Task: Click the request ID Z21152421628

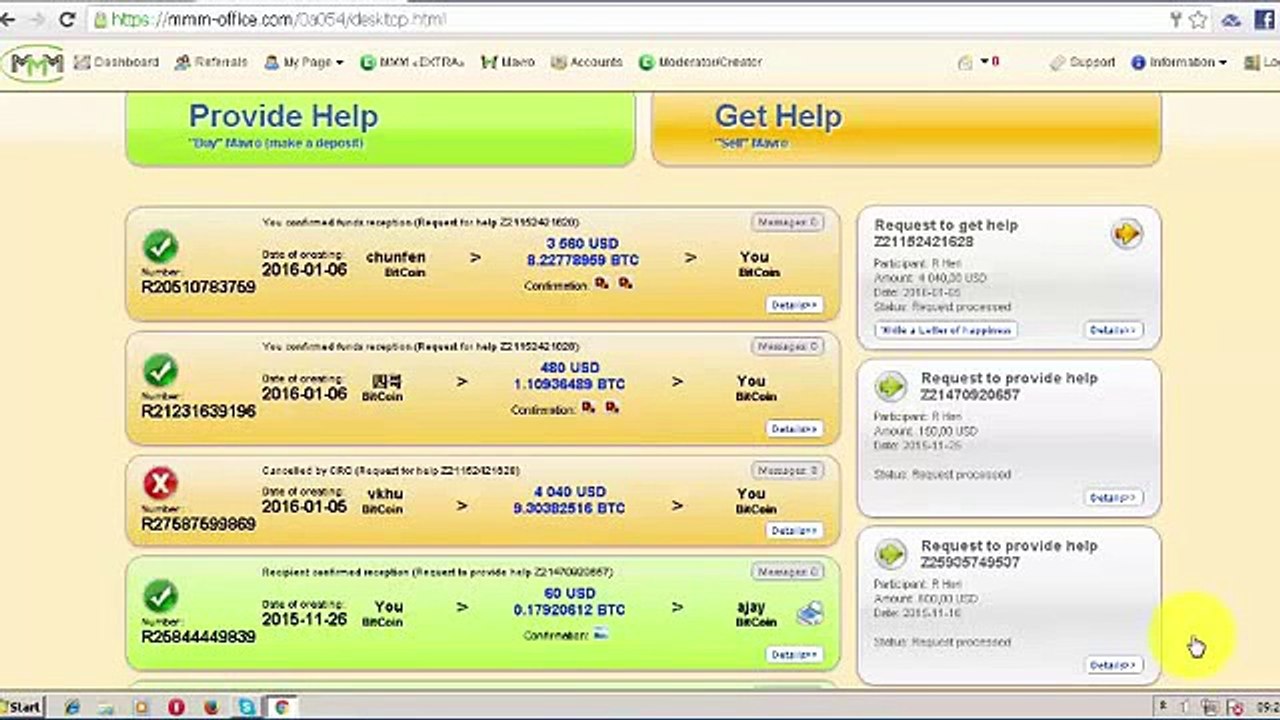Action: (x=924, y=242)
